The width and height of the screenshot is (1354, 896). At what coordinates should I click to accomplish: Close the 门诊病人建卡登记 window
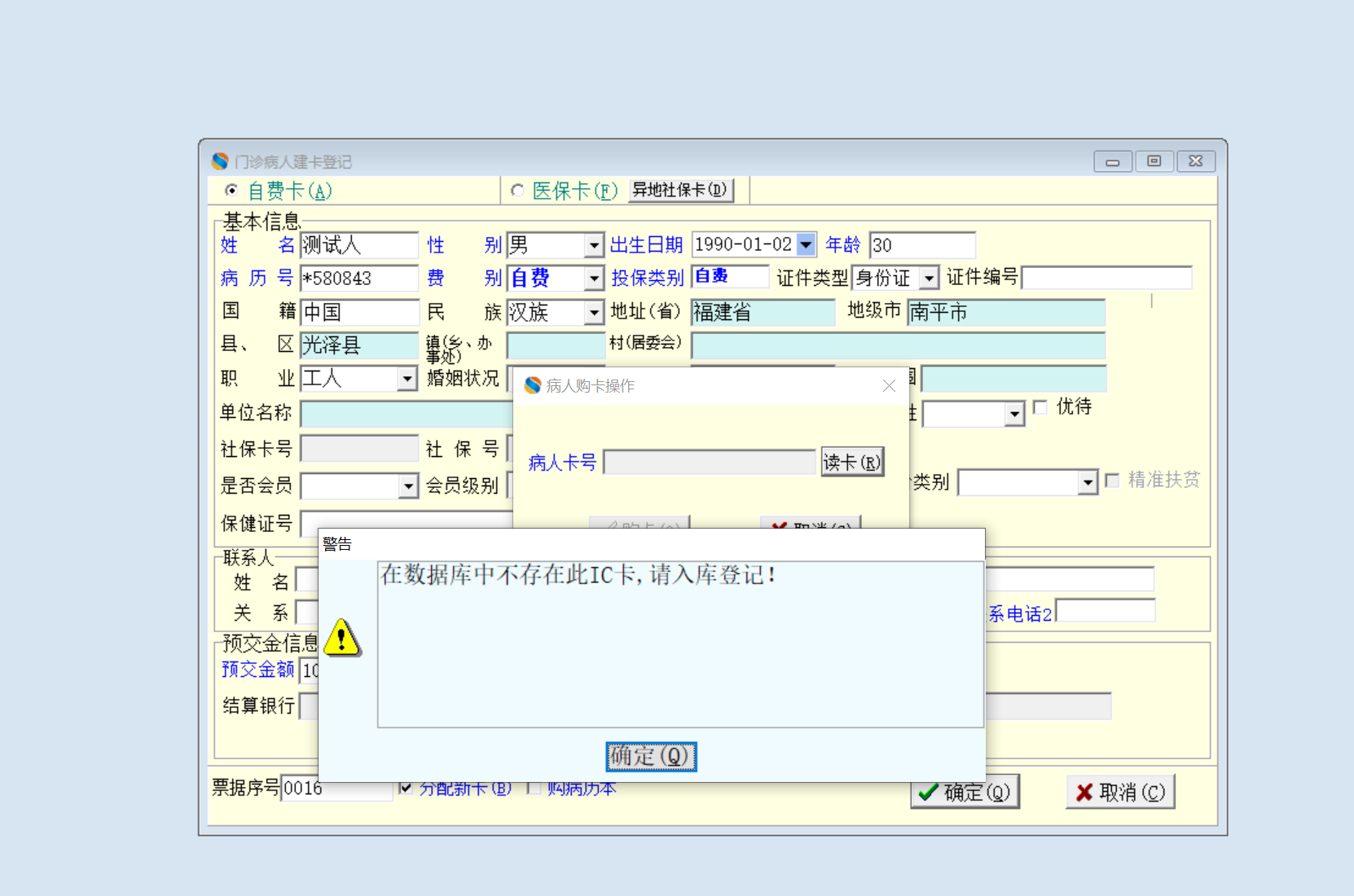[x=1196, y=161]
